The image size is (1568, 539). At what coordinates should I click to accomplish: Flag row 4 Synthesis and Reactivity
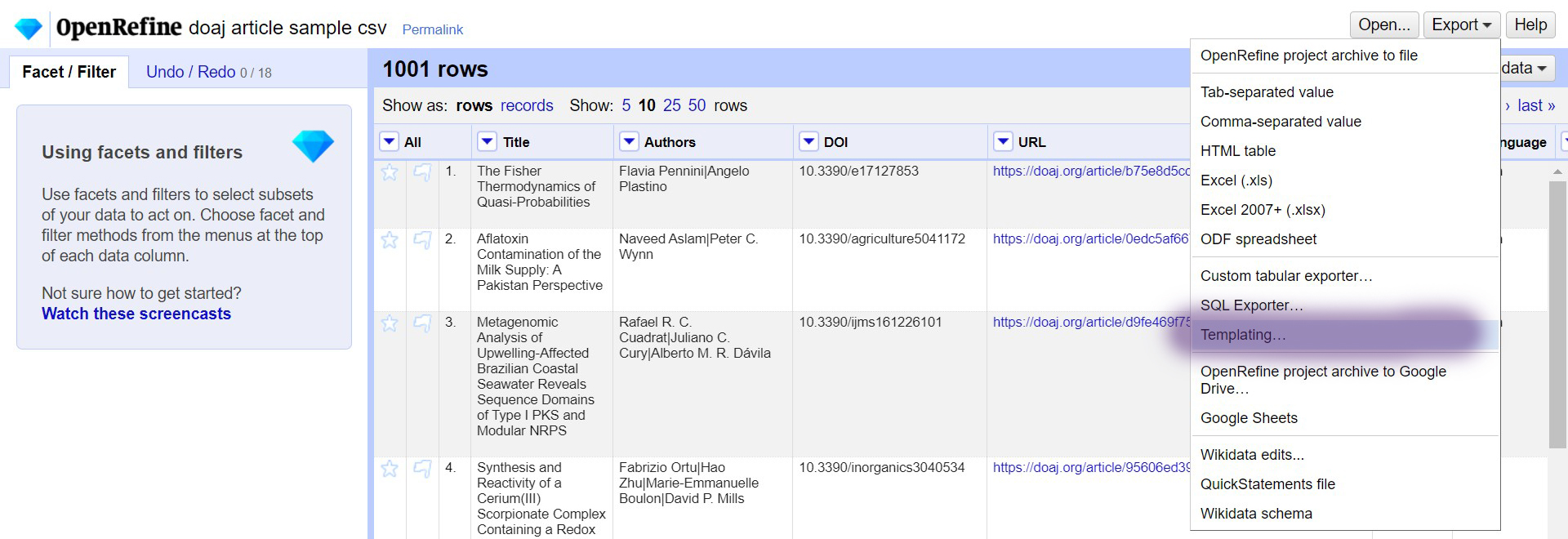click(x=422, y=469)
